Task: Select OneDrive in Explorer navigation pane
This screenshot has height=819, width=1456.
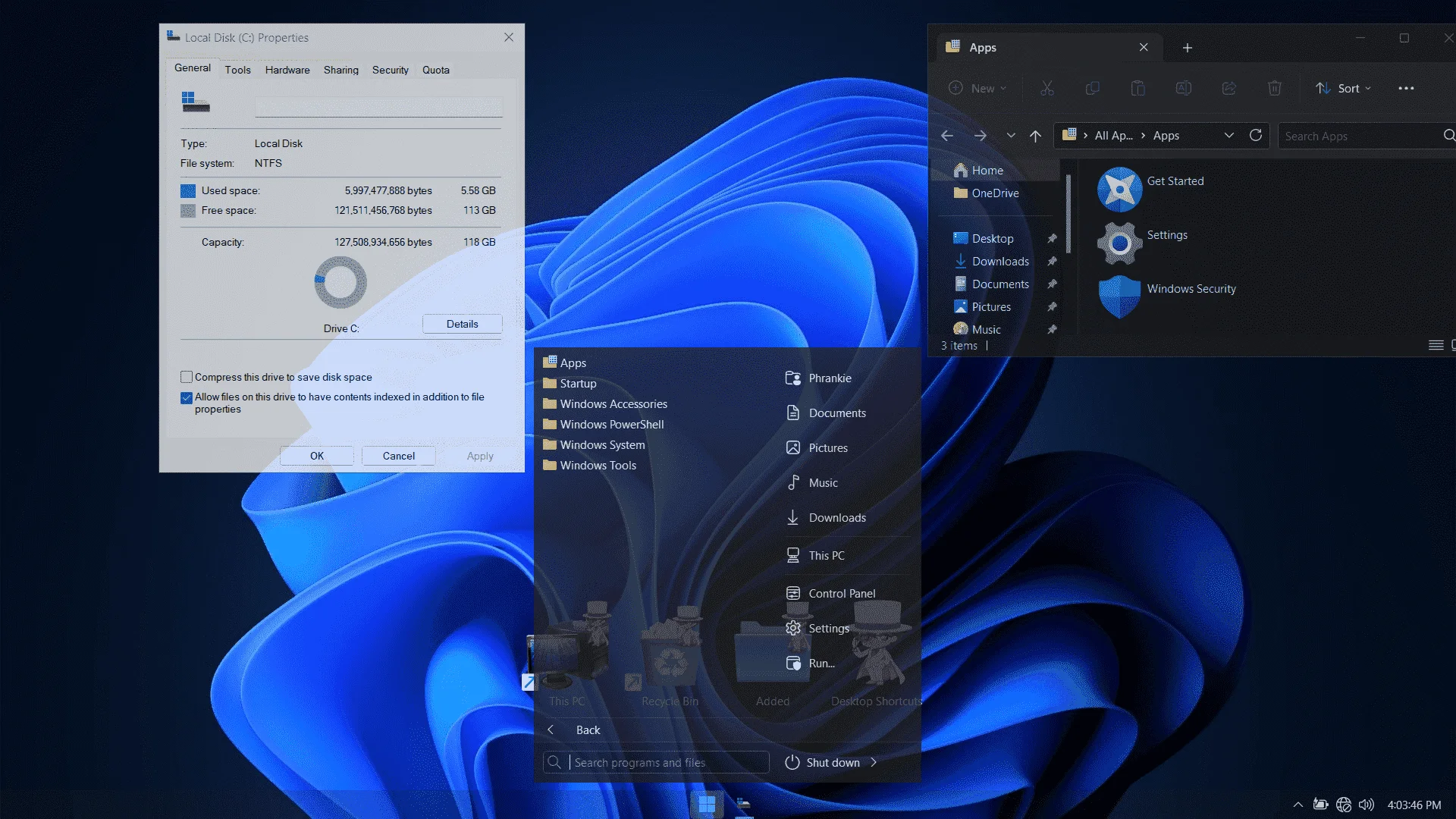Action: [x=995, y=193]
